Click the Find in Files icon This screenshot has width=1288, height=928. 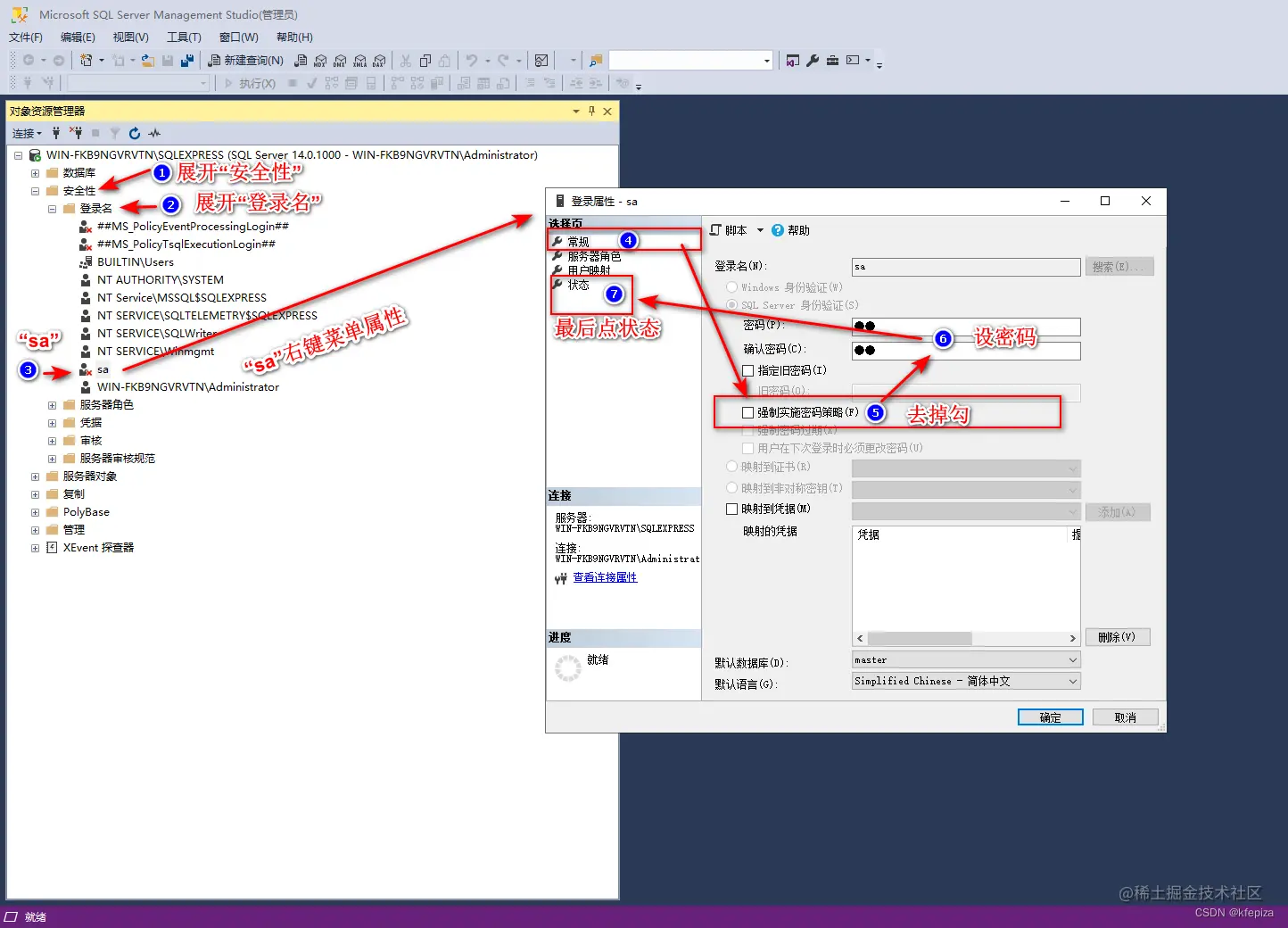click(596, 61)
